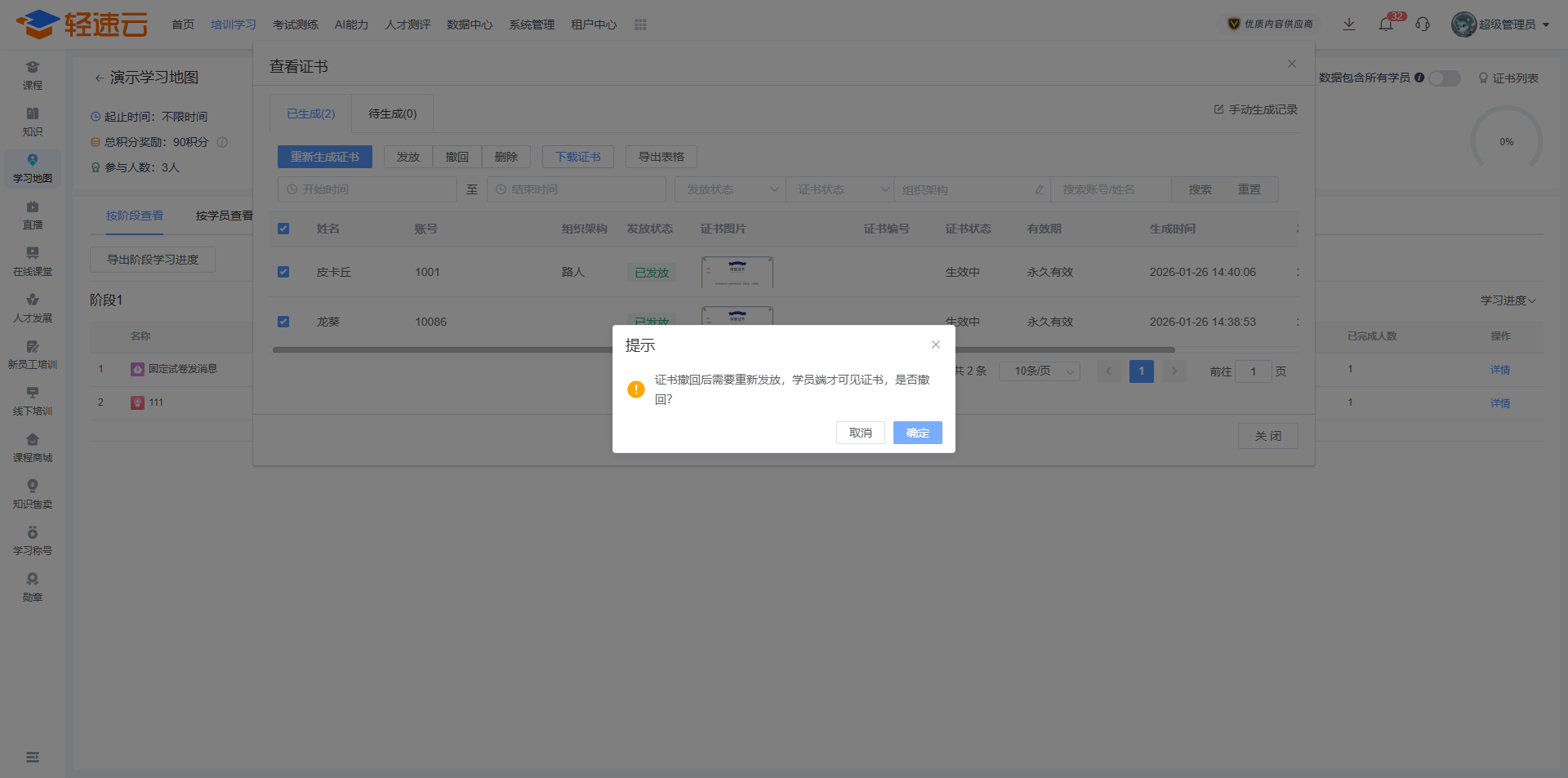Click the customer service headset icon

click(1423, 24)
